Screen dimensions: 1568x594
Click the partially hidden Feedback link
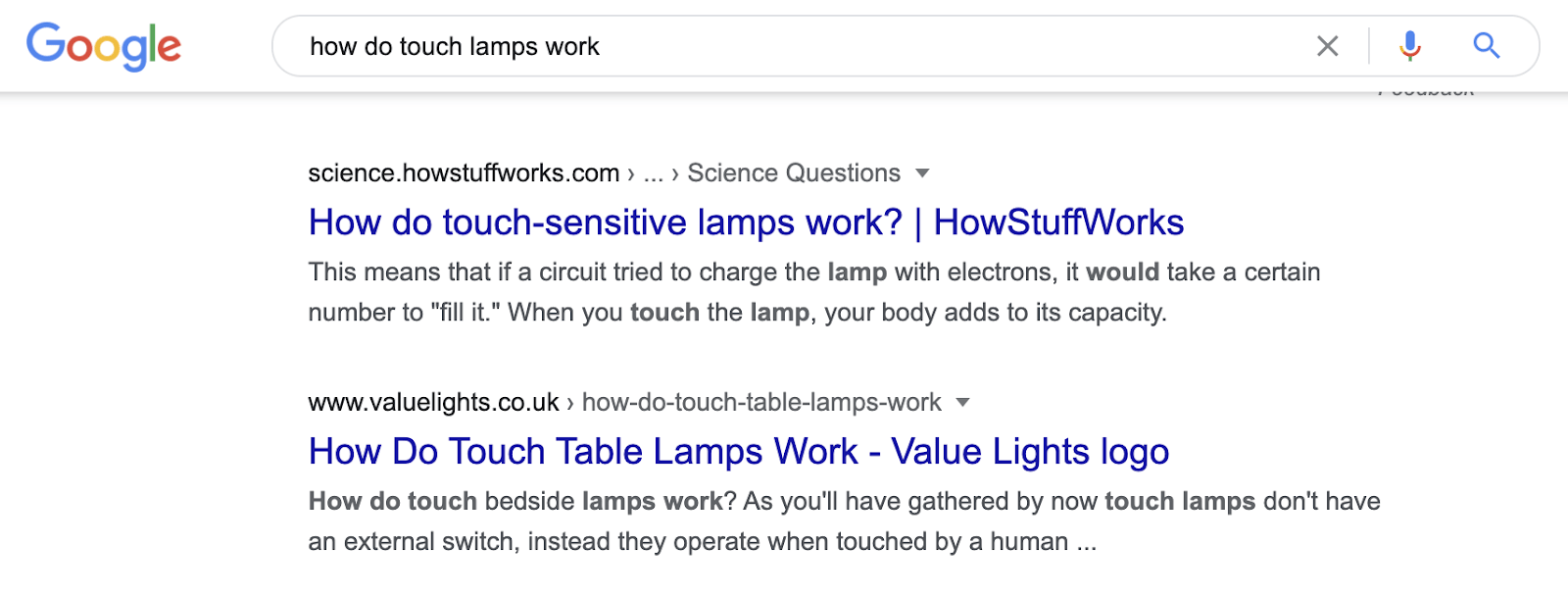[1426, 94]
